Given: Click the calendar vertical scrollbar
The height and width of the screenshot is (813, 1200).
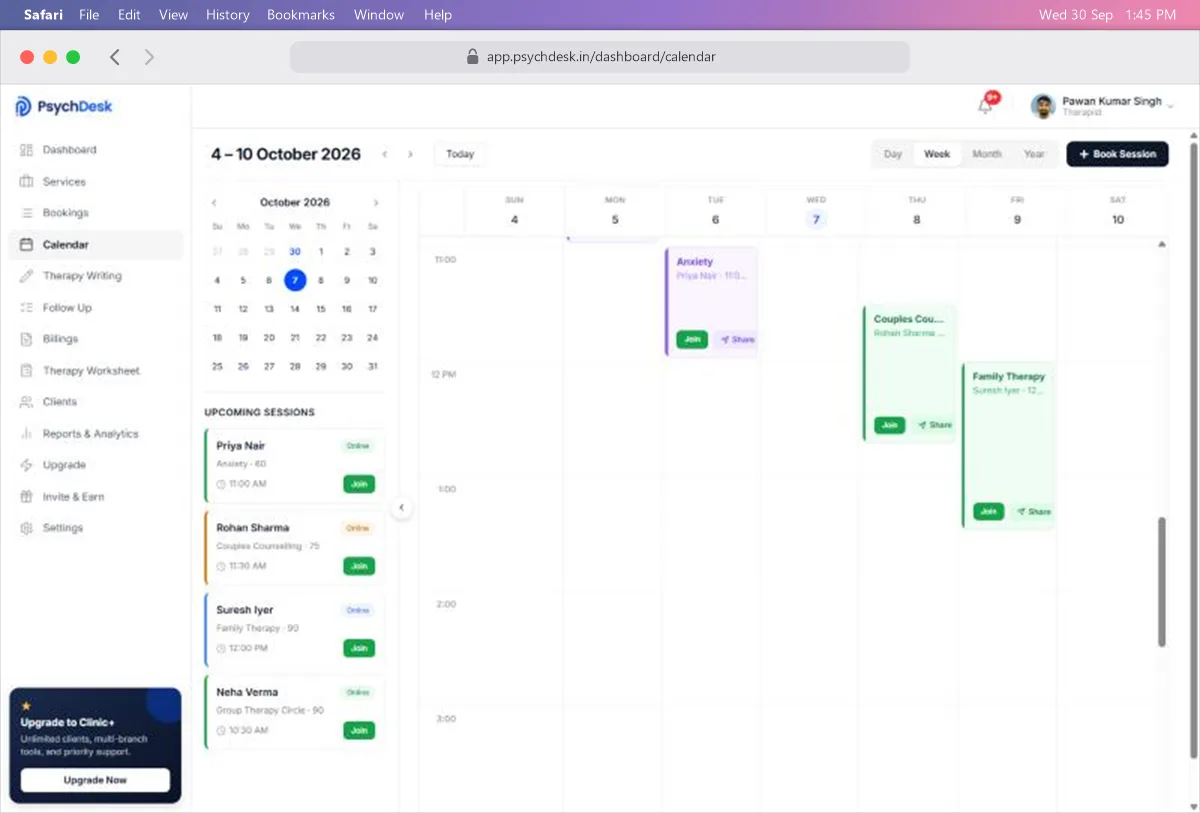Looking at the screenshot, I should point(1162,582).
